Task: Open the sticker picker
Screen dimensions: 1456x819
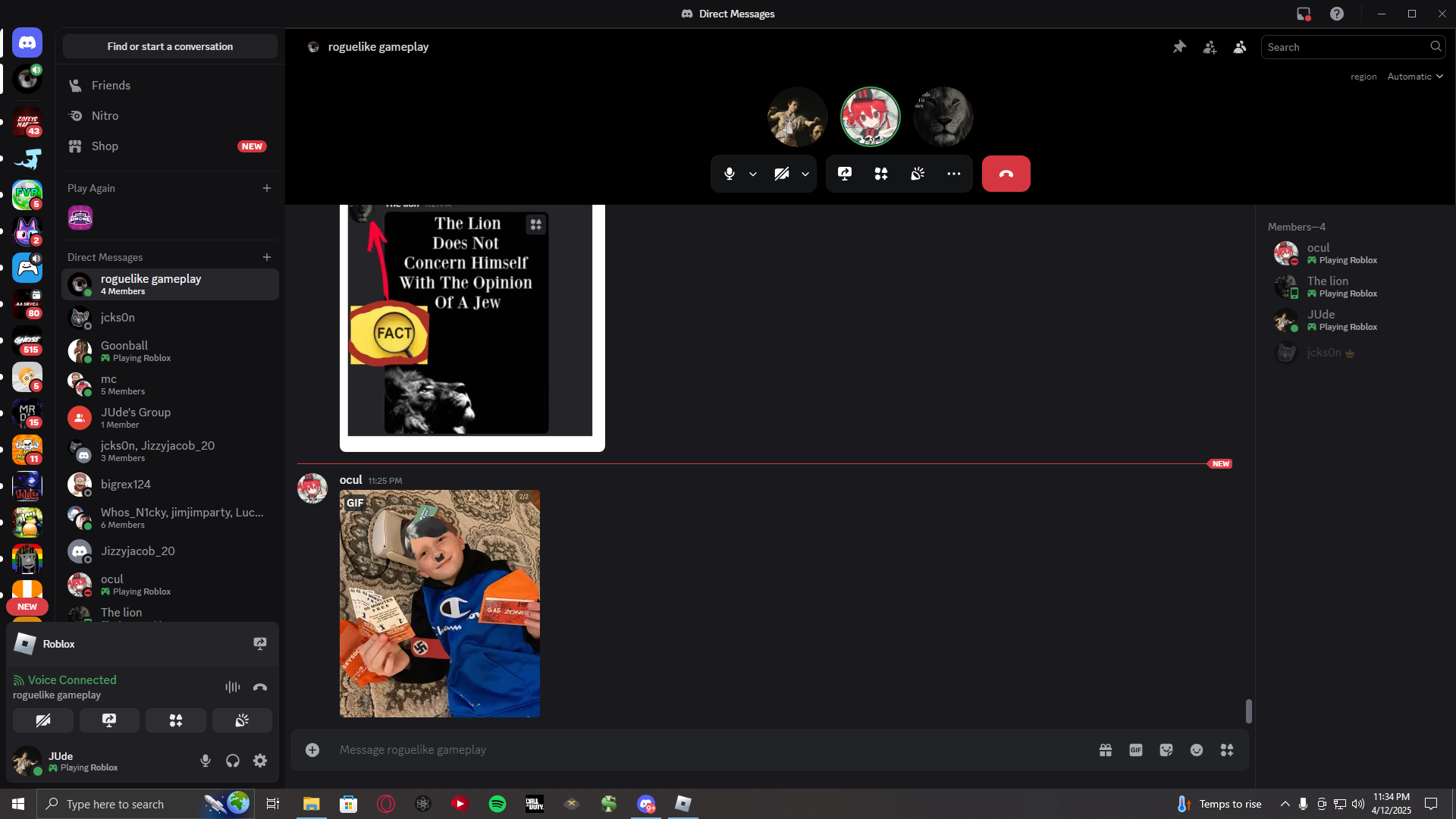Action: coord(1166,750)
